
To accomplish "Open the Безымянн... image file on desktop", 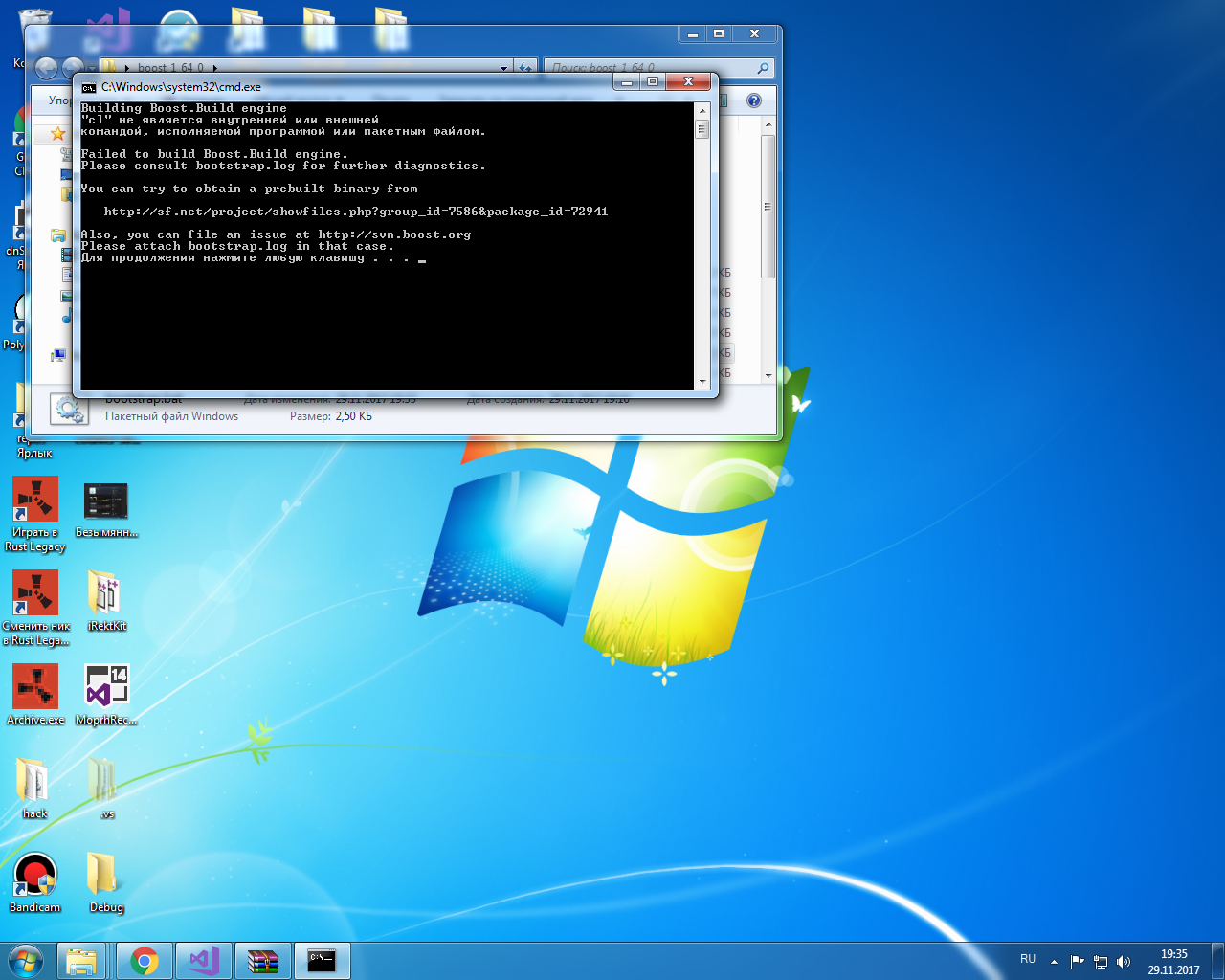I will click(106, 509).
